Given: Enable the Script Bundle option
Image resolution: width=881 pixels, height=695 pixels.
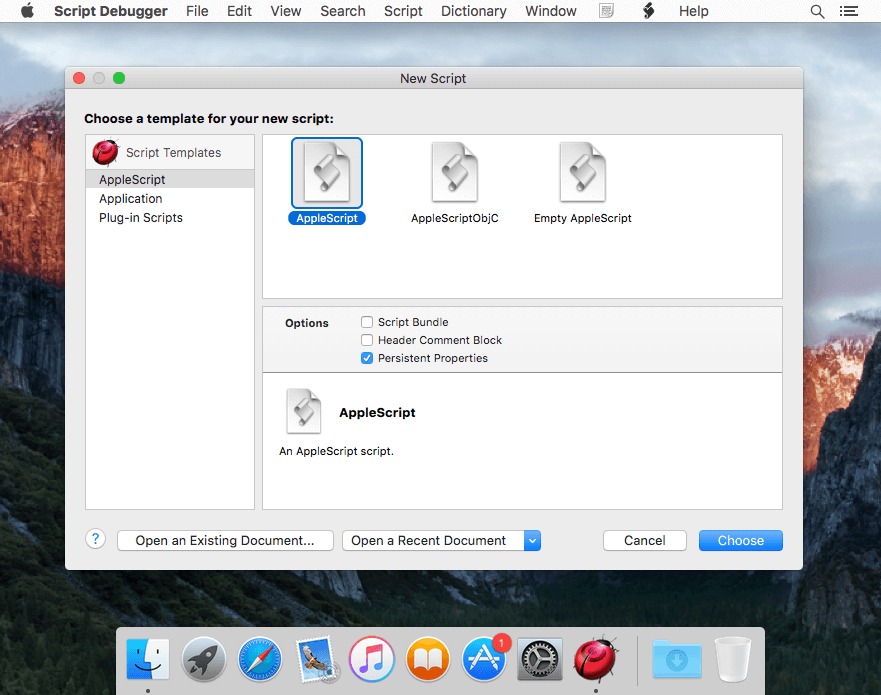Looking at the screenshot, I should click(368, 322).
